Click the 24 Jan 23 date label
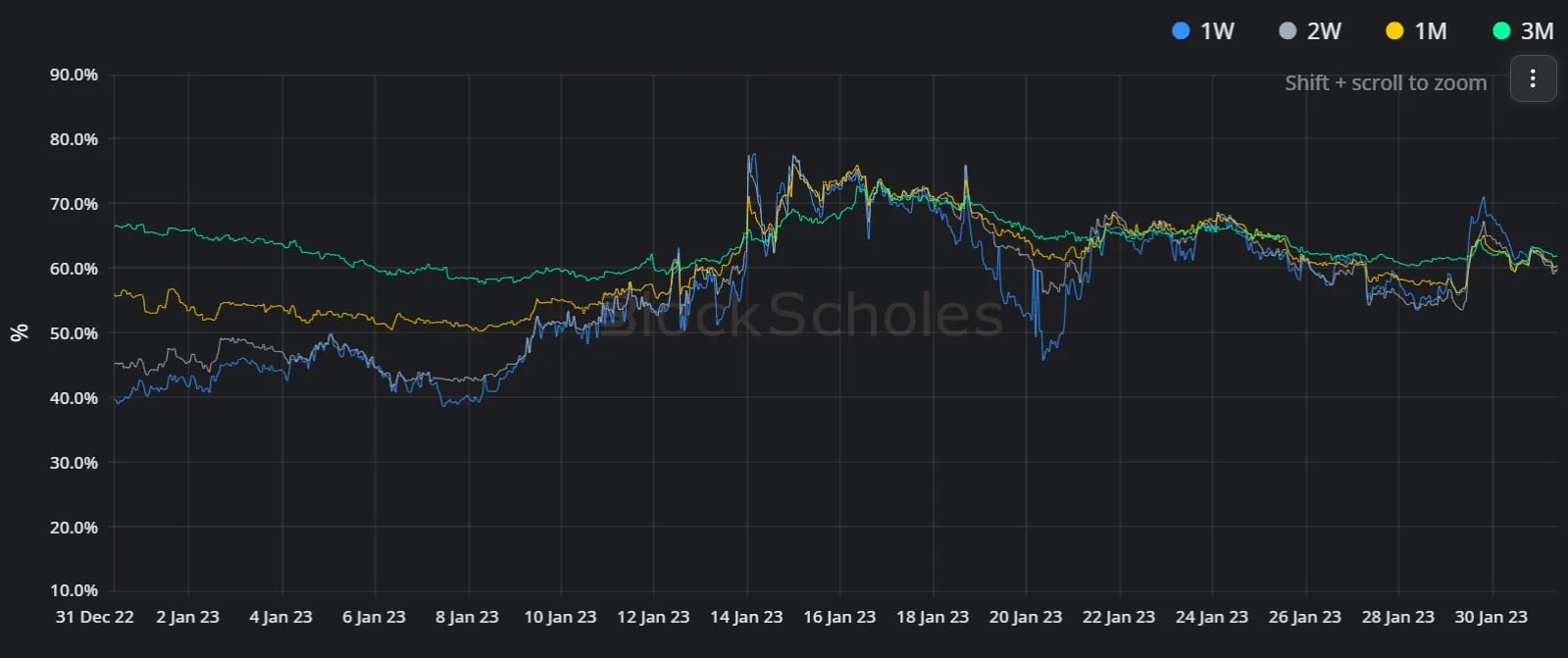 (1212, 617)
